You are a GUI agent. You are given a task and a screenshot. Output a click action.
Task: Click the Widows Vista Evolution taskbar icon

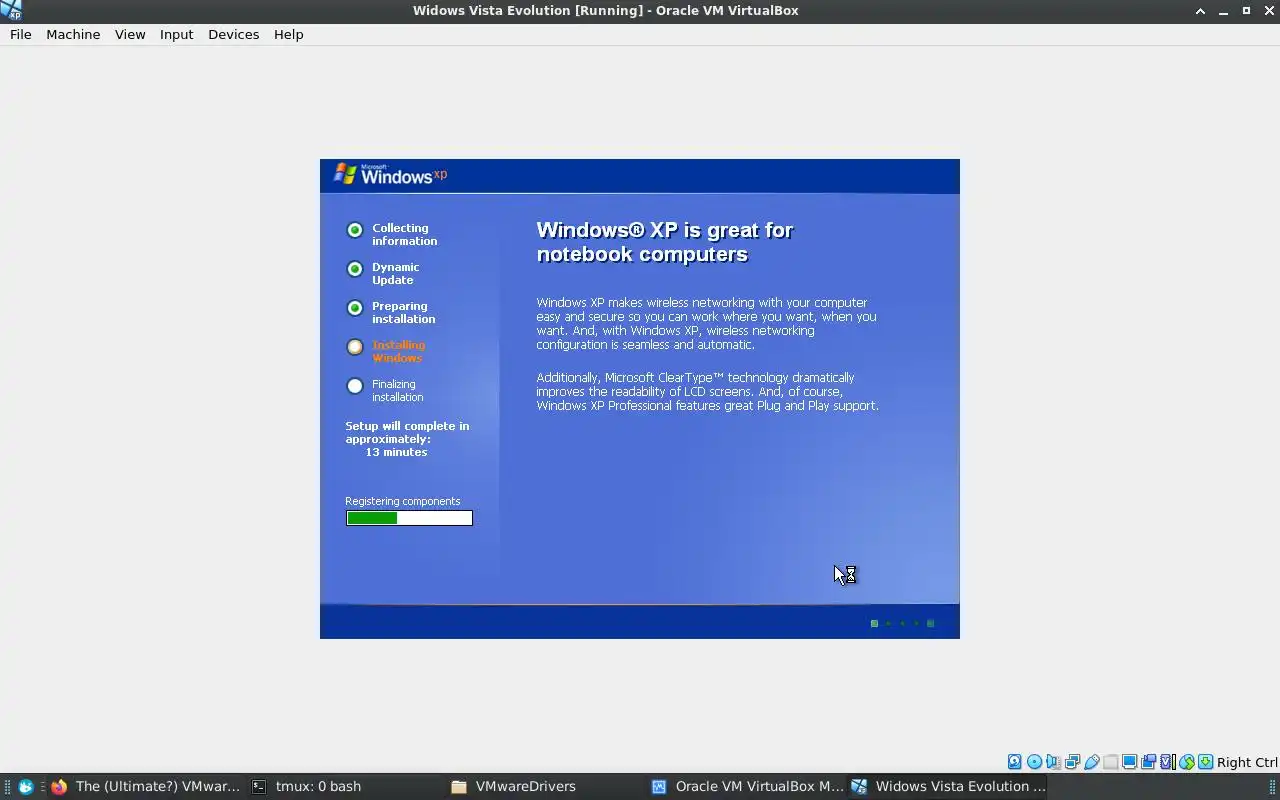[x=859, y=786]
